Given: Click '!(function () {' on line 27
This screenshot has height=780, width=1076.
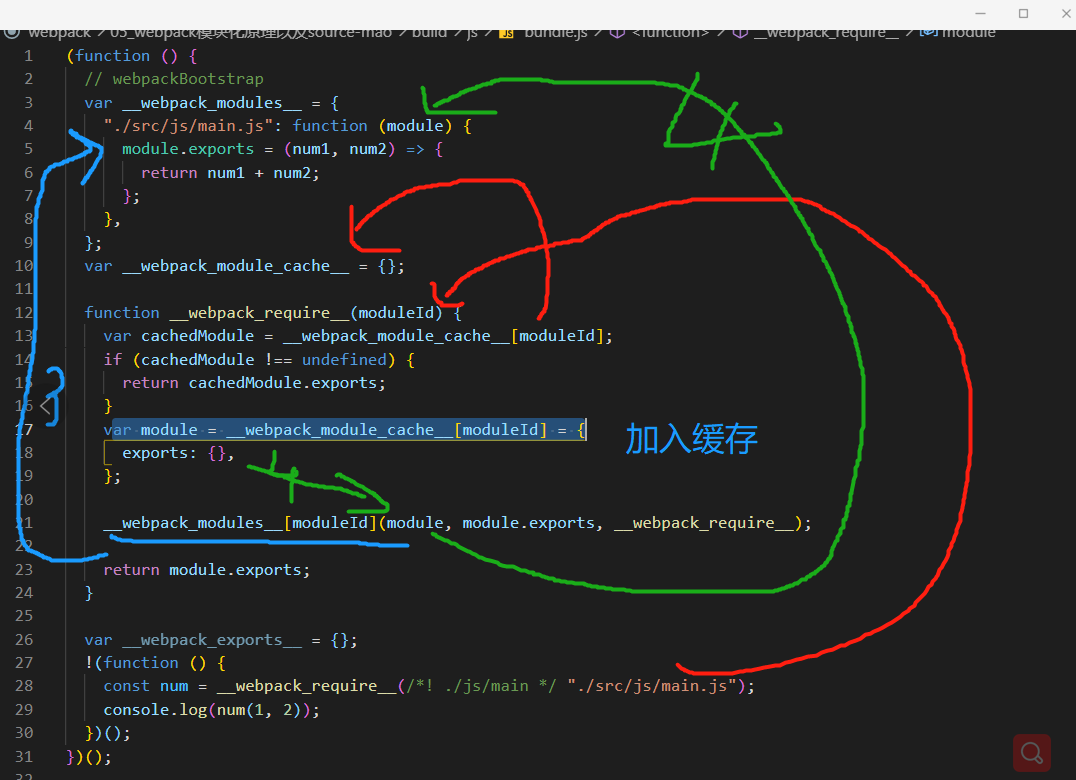Looking at the screenshot, I should point(155,663).
